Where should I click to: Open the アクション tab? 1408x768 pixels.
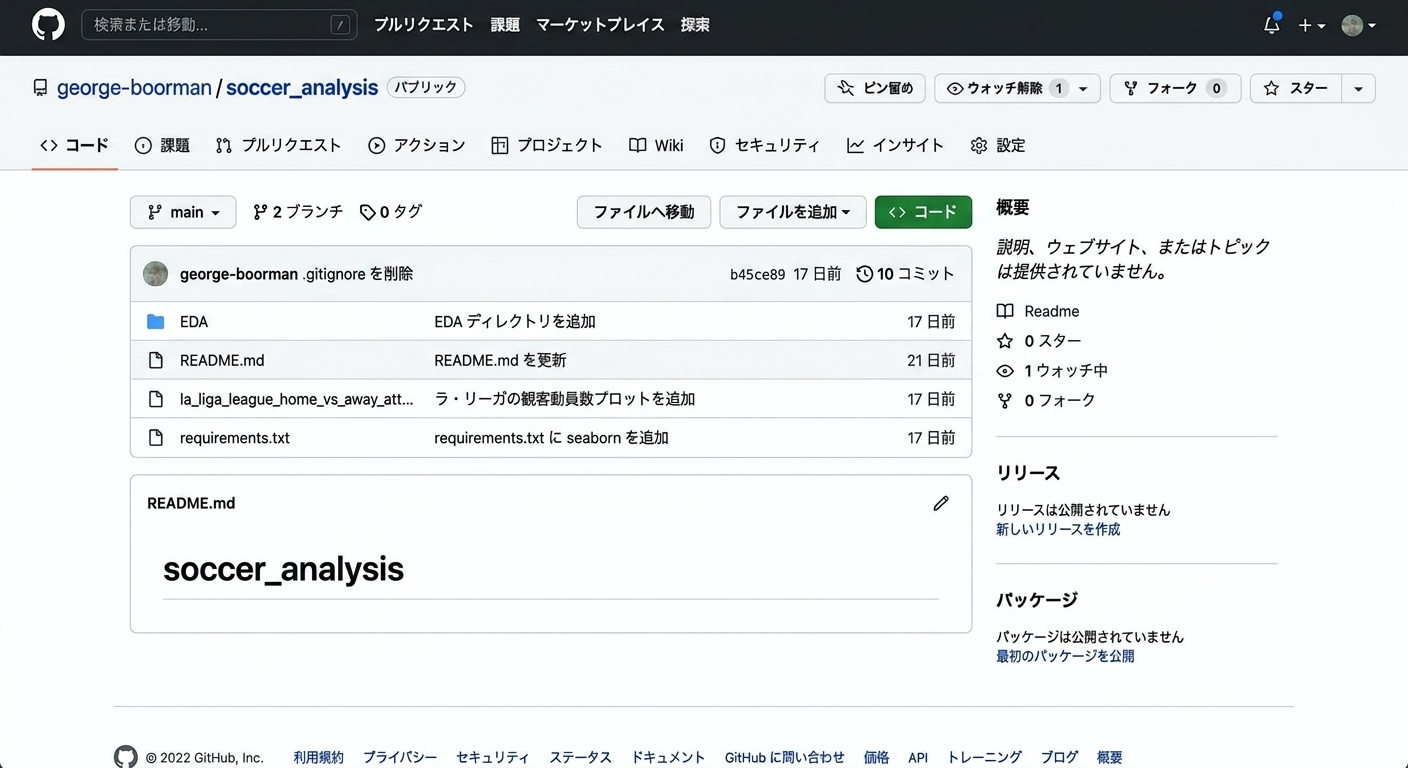(x=417, y=145)
